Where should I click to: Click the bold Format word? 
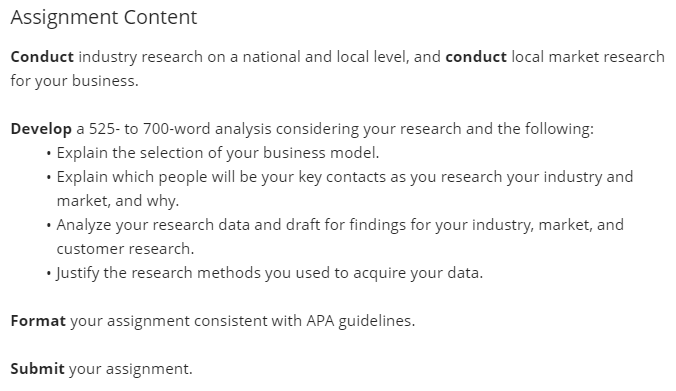pyautogui.click(x=38, y=321)
